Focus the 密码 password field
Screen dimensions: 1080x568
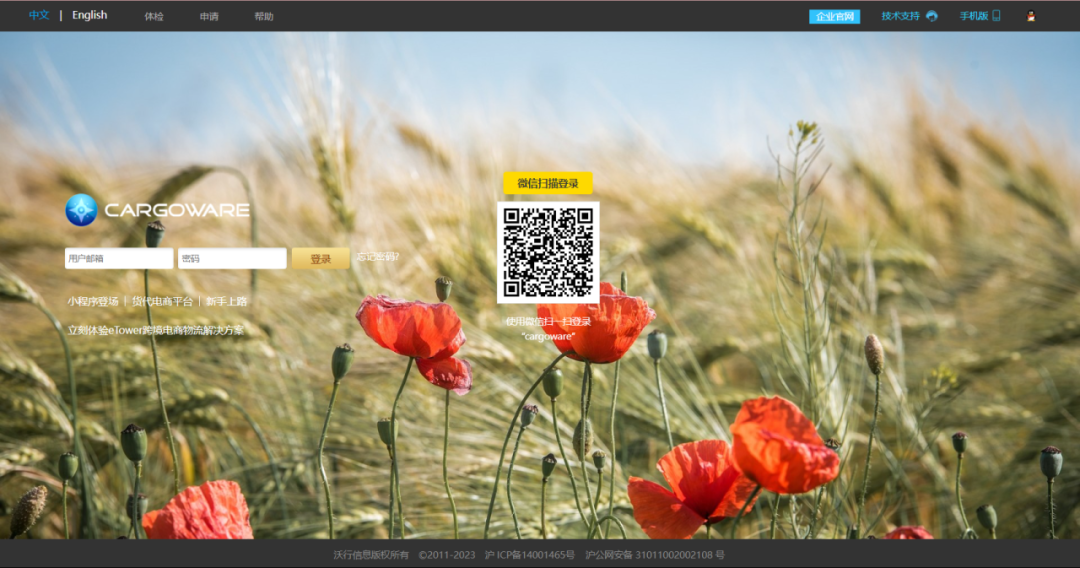[x=232, y=259]
